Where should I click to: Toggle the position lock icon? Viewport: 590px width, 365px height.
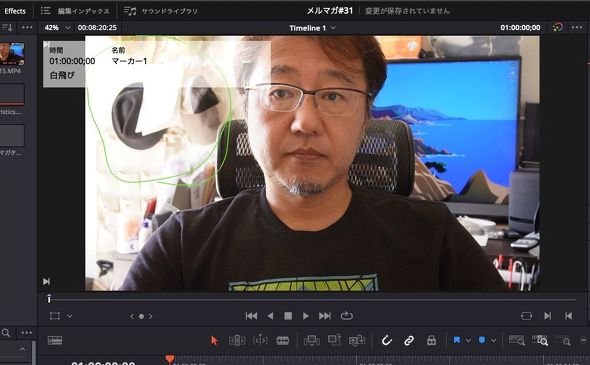pos(431,341)
